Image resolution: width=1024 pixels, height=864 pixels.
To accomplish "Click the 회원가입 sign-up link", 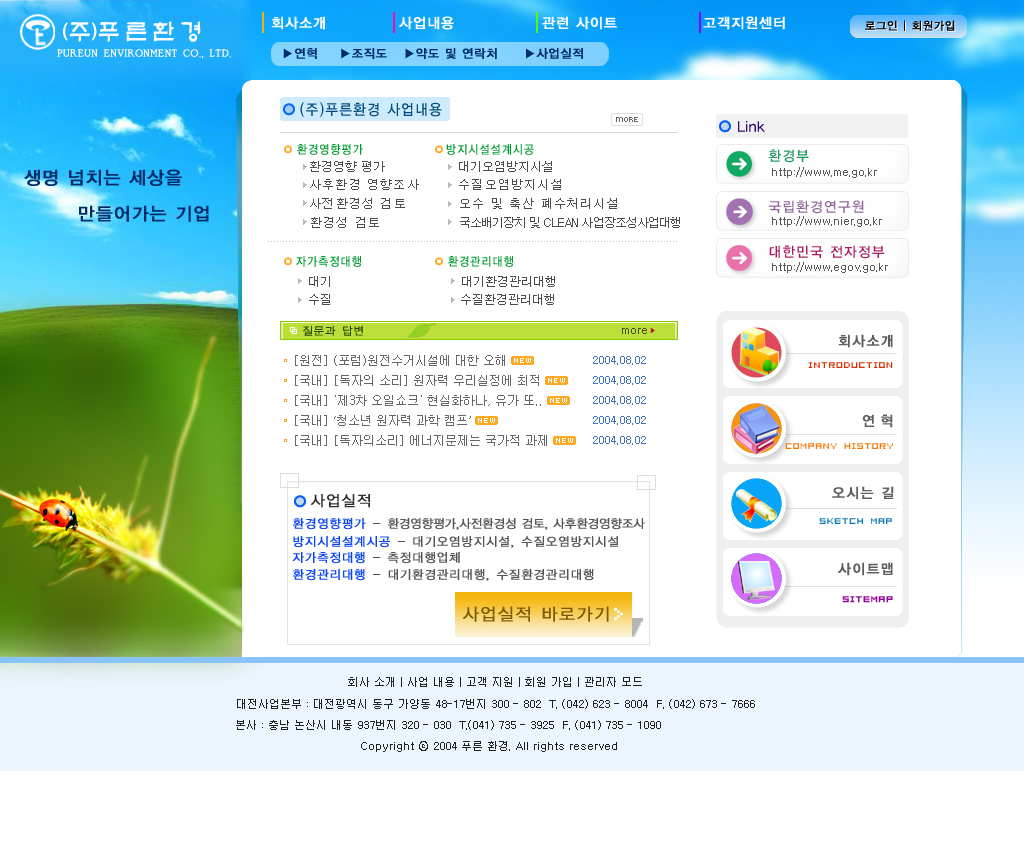I will [x=933, y=26].
